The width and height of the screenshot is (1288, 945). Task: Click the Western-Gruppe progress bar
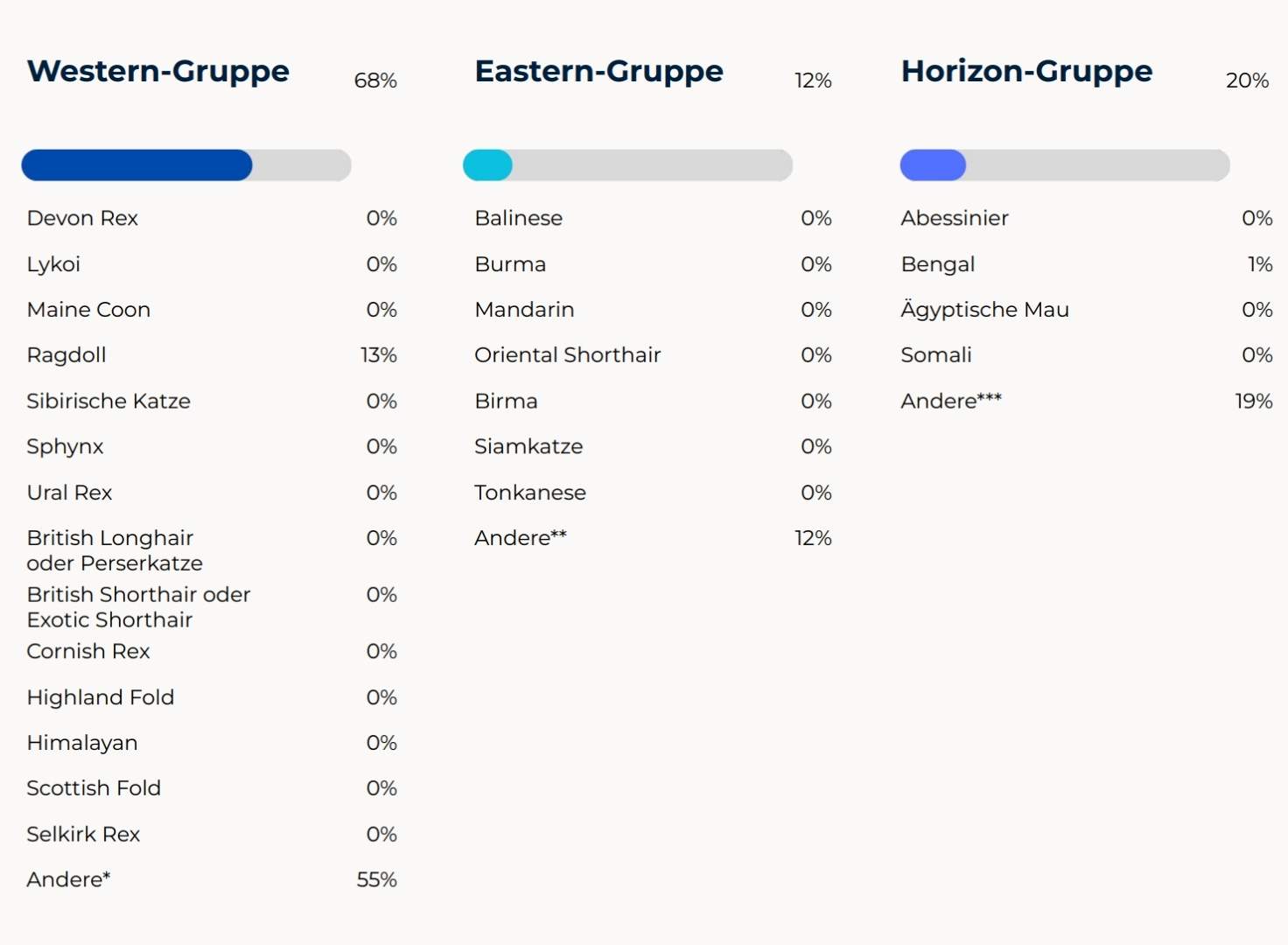click(186, 165)
